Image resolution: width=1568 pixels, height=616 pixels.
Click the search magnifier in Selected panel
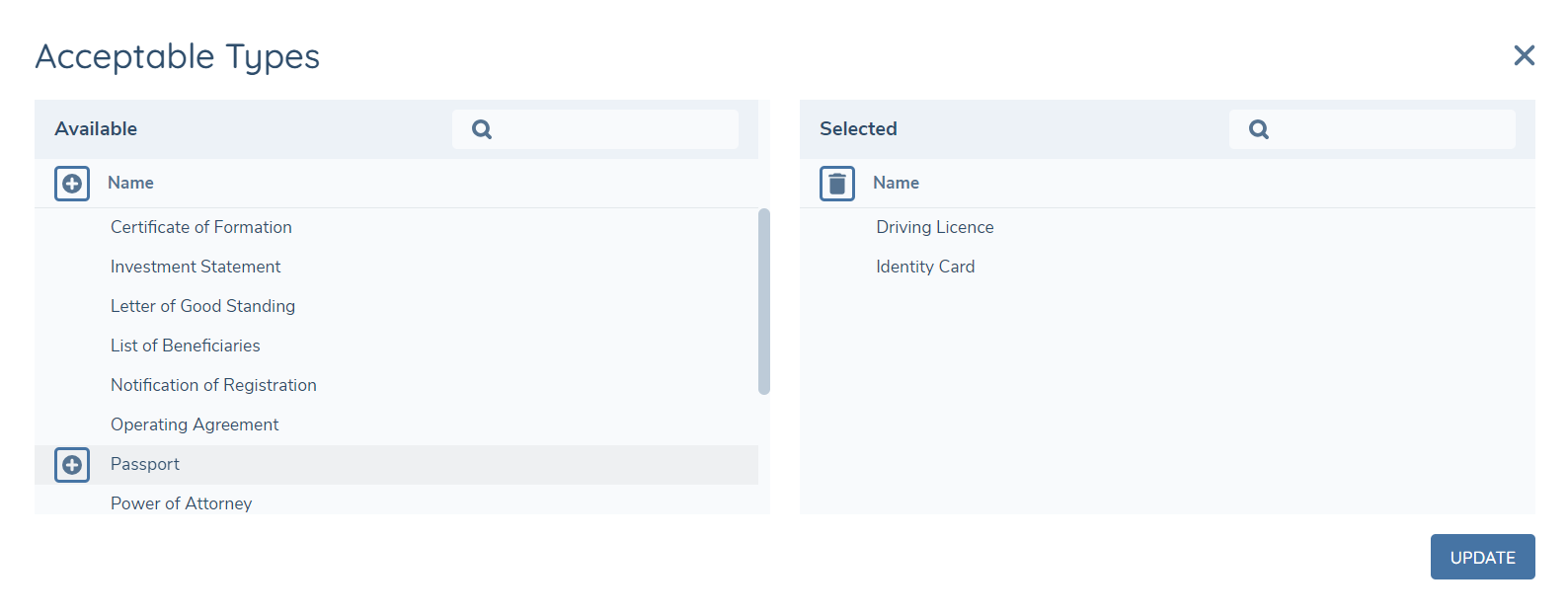[x=1259, y=129]
